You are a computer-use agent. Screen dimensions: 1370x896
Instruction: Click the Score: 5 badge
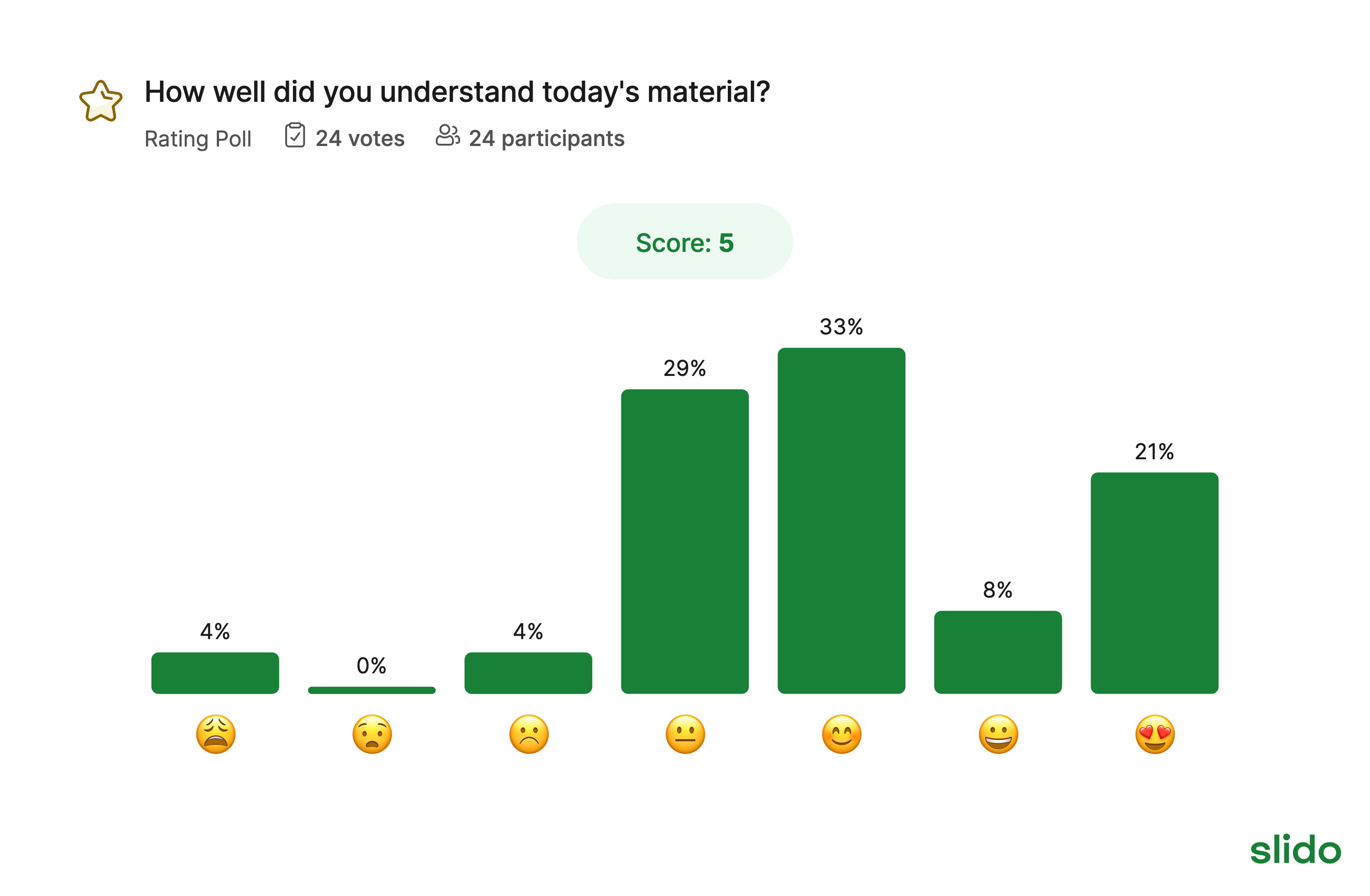tap(685, 241)
